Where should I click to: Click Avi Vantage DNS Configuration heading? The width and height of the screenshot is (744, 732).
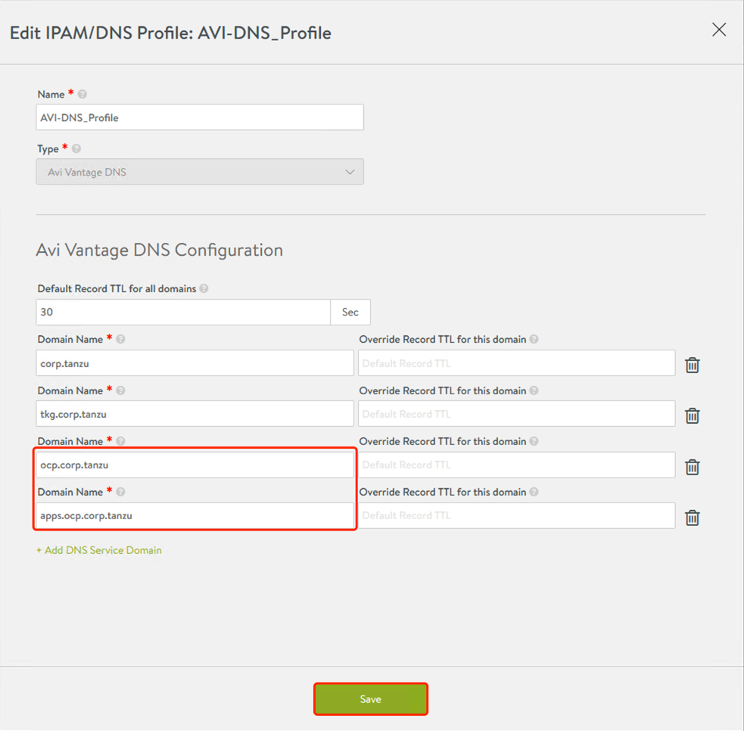(x=159, y=250)
